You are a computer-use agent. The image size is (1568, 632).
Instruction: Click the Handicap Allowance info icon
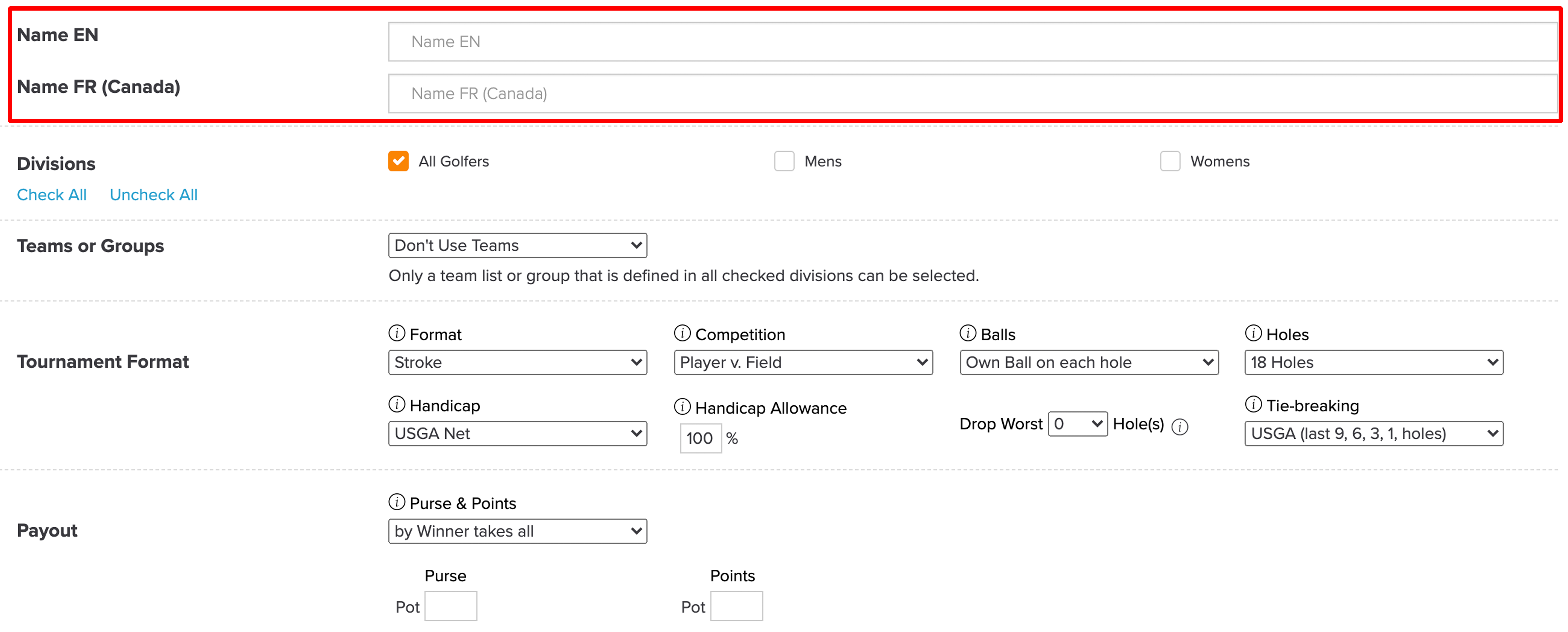click(x=682, y=407)
